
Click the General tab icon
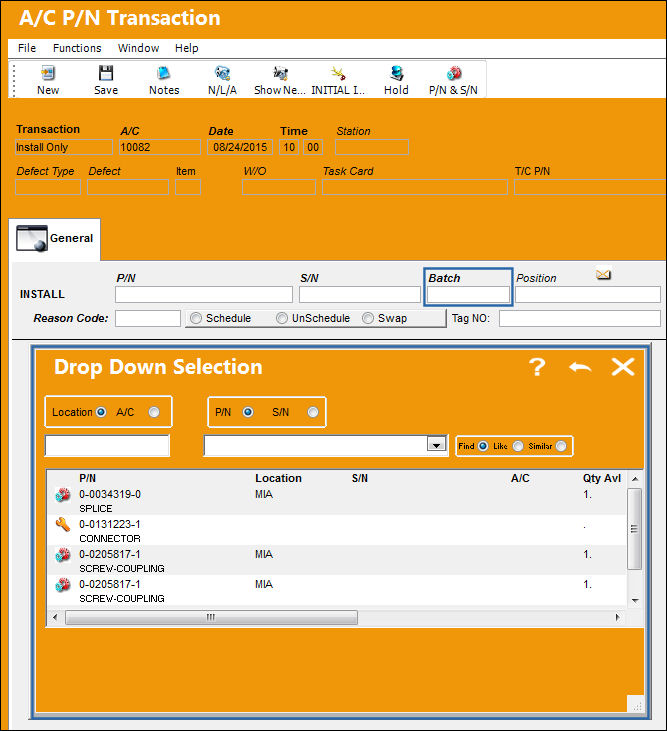tap(32, 238)
